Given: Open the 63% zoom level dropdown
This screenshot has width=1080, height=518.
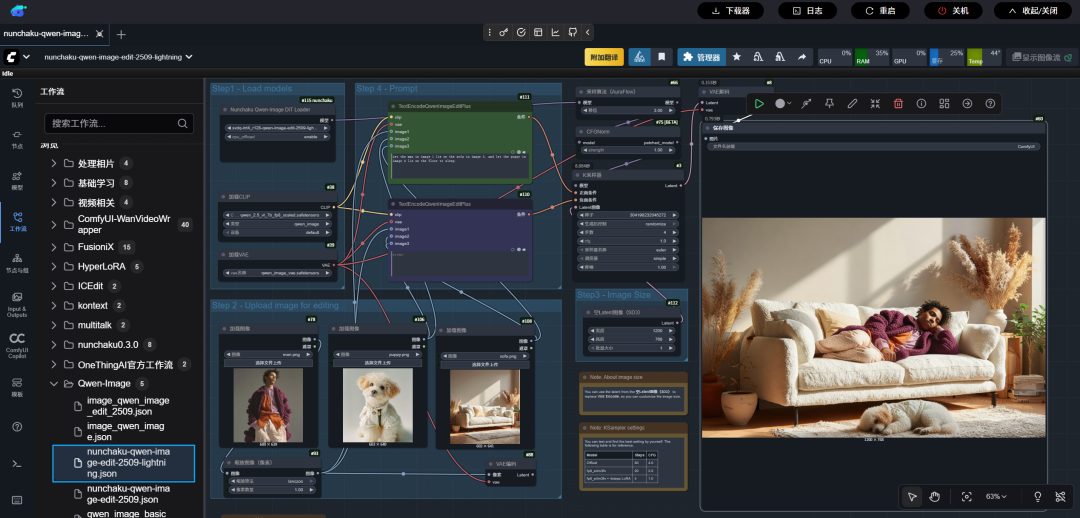Looking at the screenshot, I should pyautogui.click(x=996, y=496).
